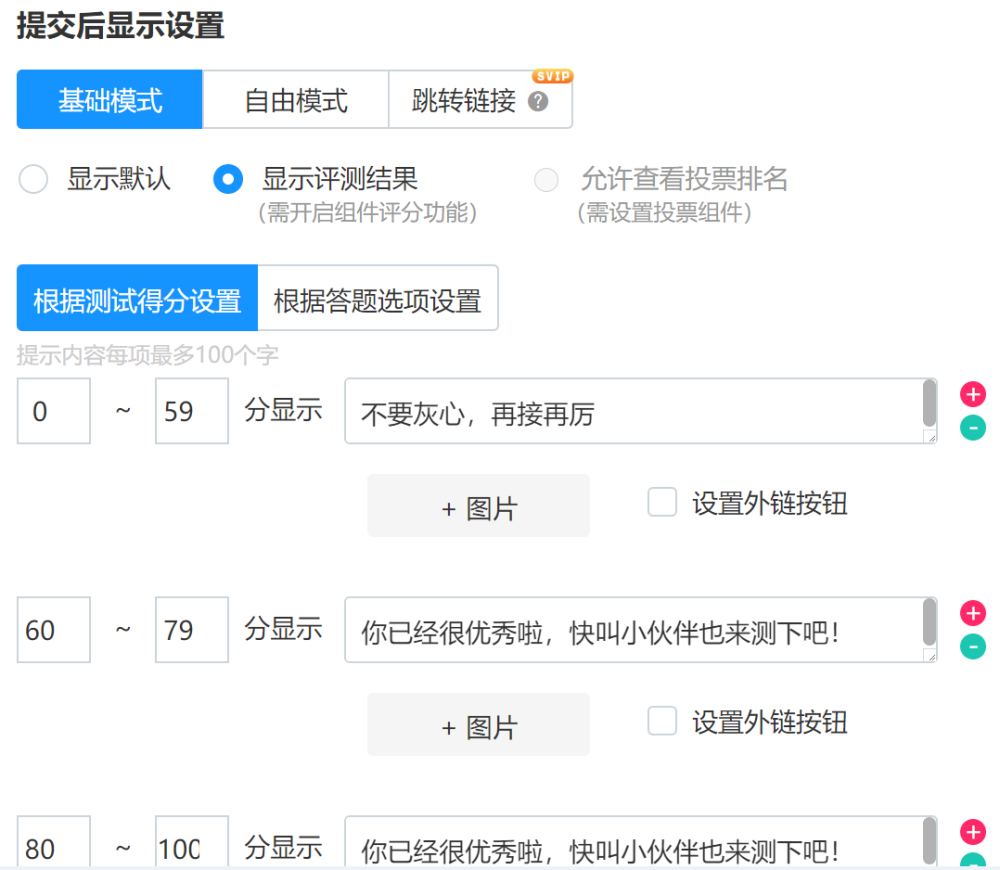Enable 设置外链按钮 for the 0~59 row
Image resolution: width=1000 pixels, height=870 pixels.
[662, 502]
